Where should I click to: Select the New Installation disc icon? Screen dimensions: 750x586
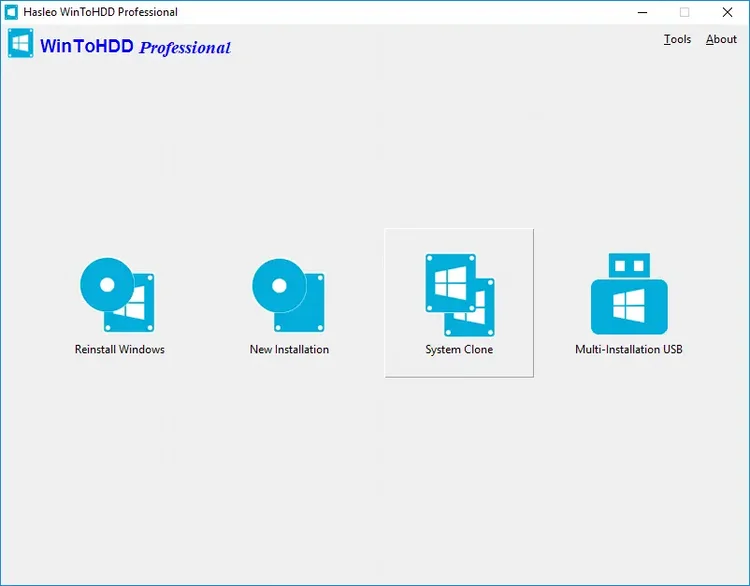(288, 295)
